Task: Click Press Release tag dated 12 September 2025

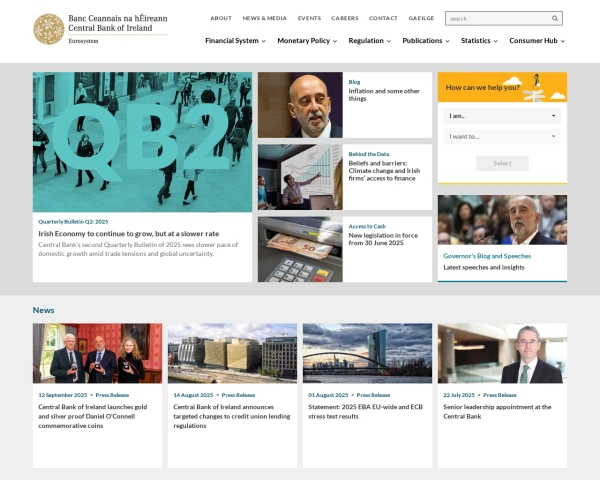Action: pyautogui.click(x=112, y=395)
